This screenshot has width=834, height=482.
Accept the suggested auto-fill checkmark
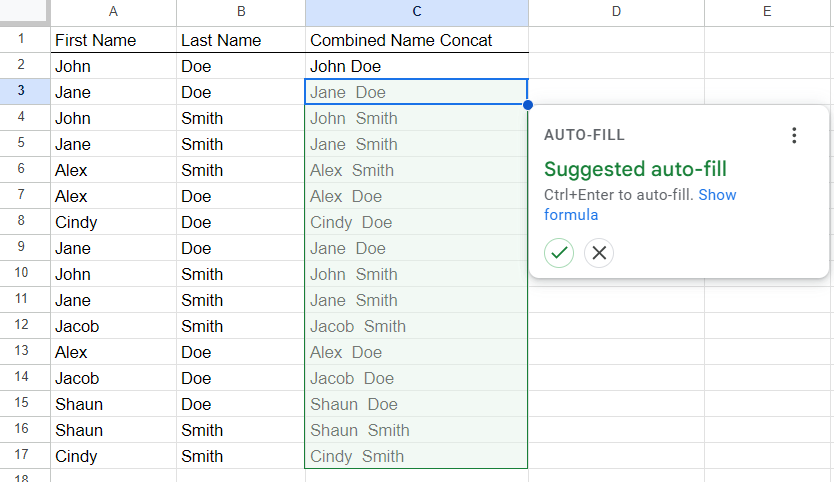558,253
